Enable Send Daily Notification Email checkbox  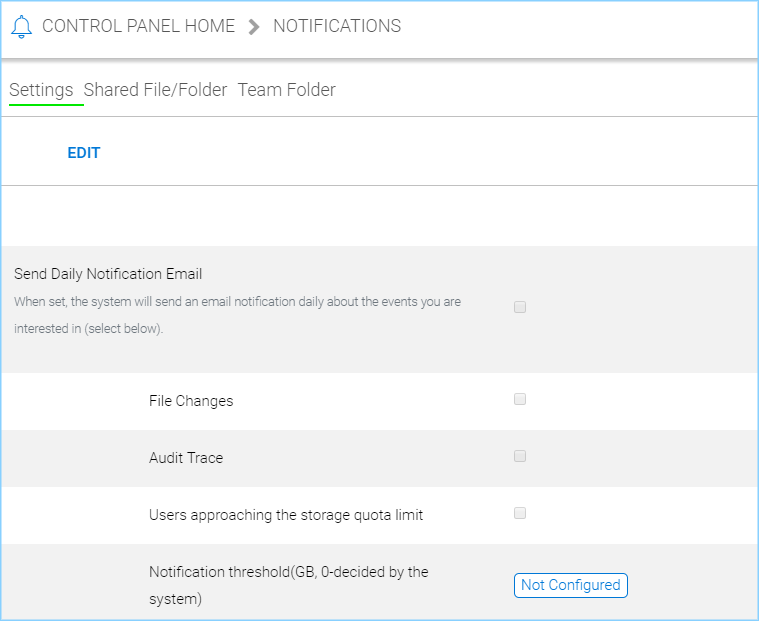point(520,307)
